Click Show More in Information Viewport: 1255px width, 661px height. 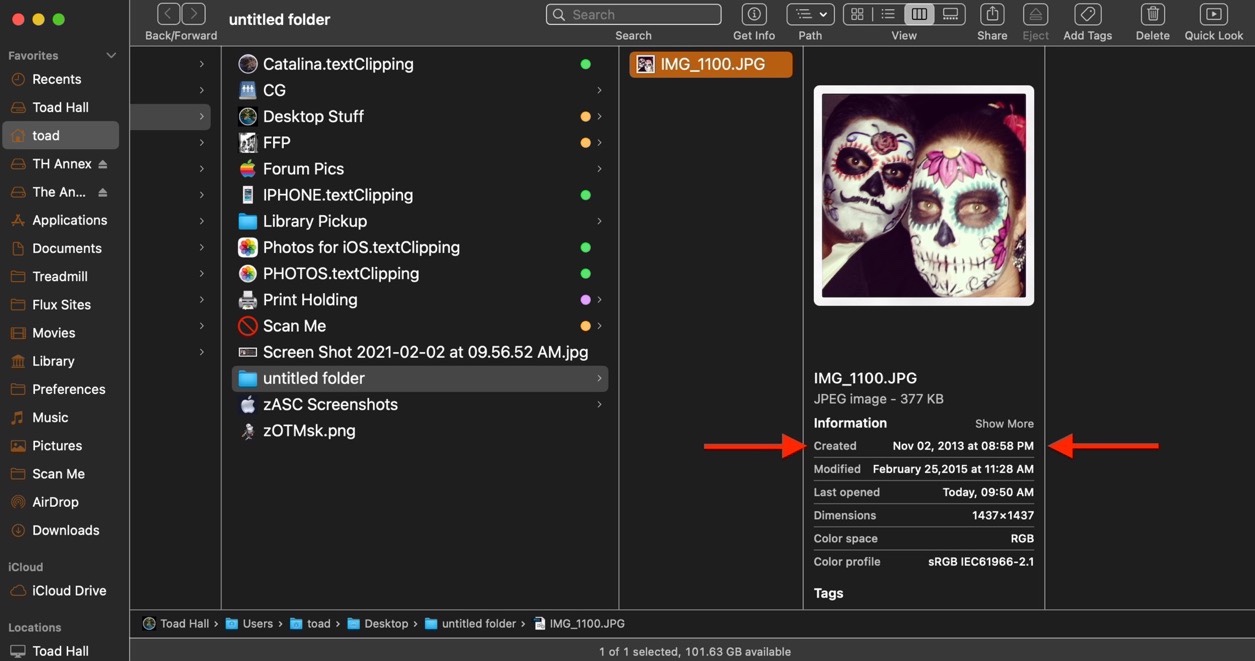tap(1004, 424)
